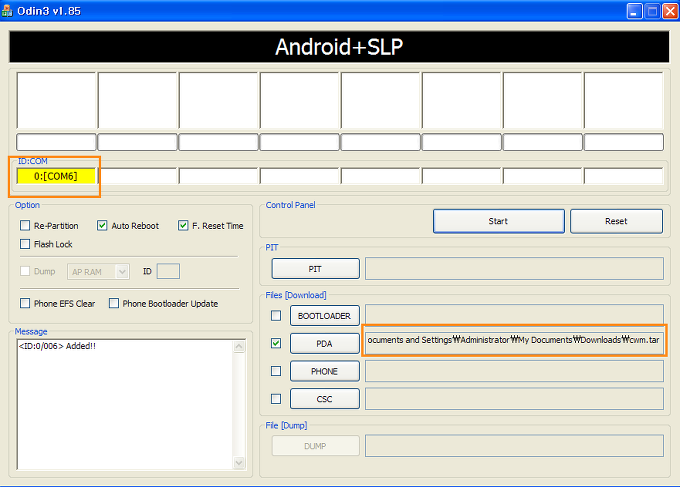
Task: Toggle the F. Reset Time checkbox
Action: [183, 226]
